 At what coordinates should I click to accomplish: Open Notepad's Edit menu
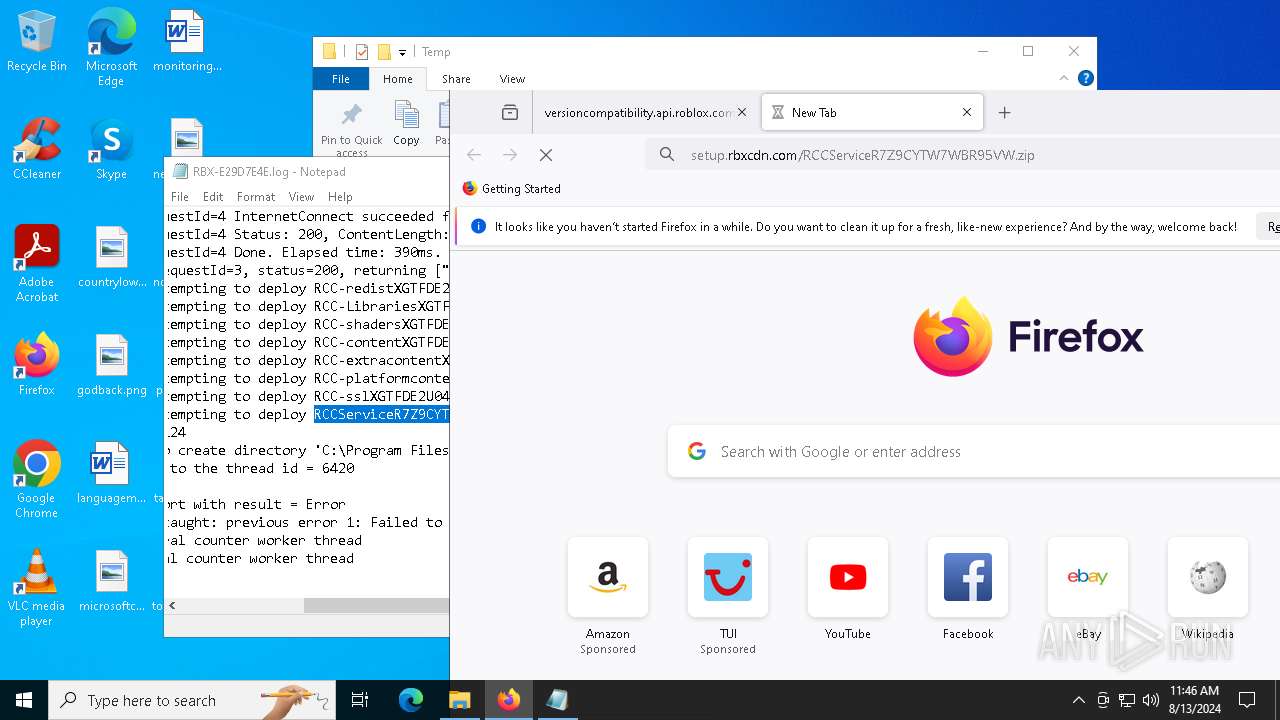213,197
